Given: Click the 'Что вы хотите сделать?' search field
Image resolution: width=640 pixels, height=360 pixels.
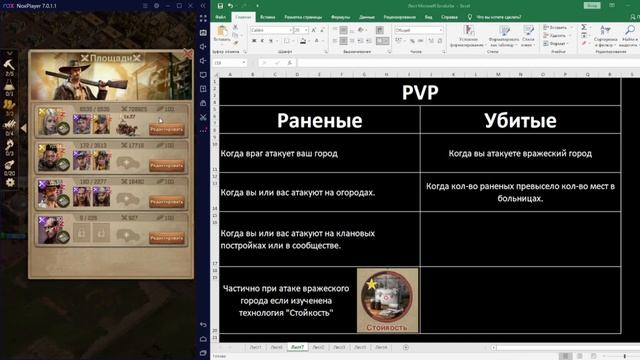Looking at the screenshot, I should pyautogui.click(x=498, y=17).
